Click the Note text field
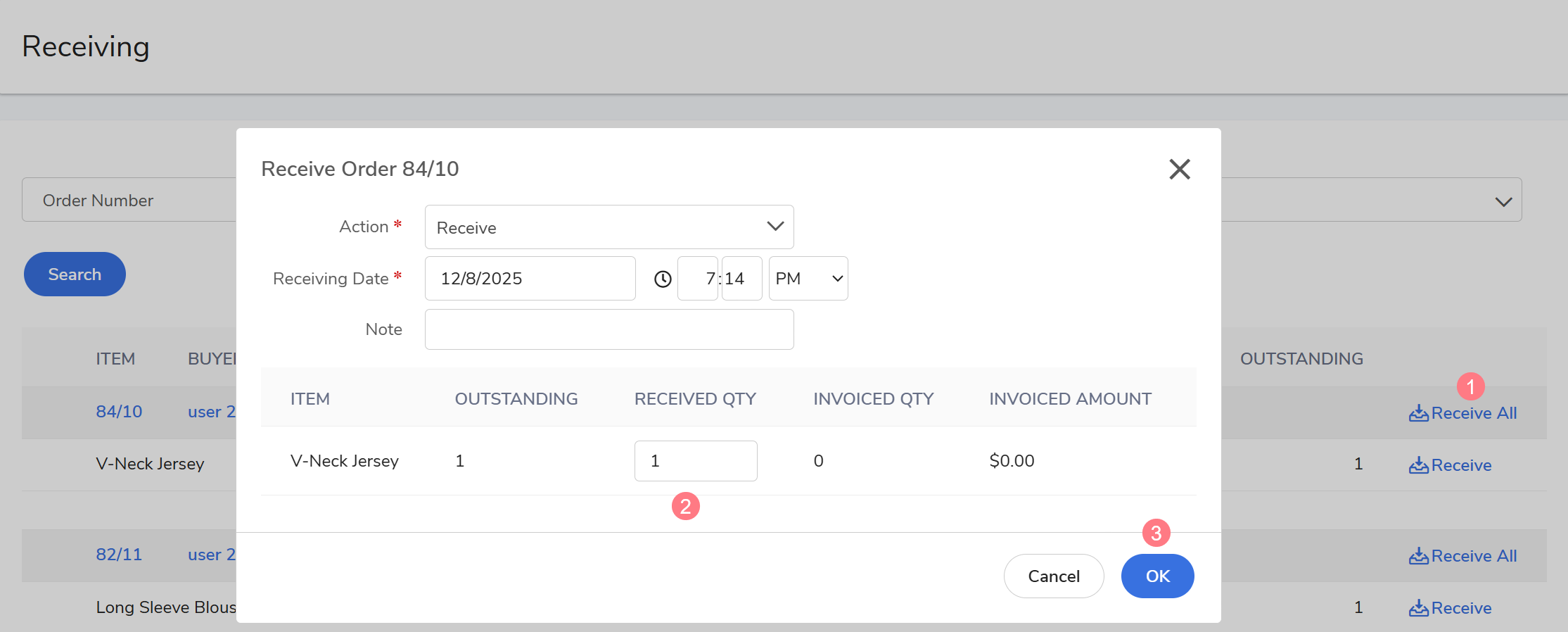Image resolution: width=1568 pixels, height=632 pixels. pos(608,329)
